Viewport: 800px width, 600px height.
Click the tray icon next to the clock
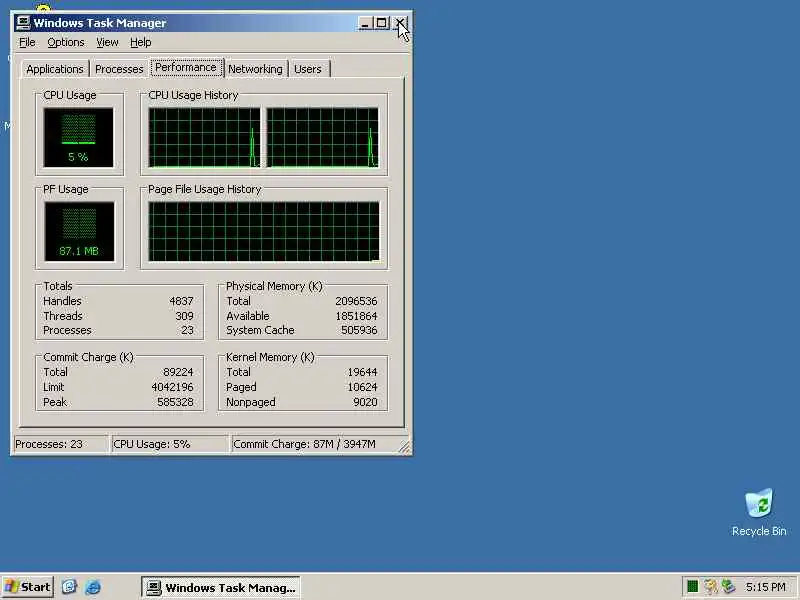[728, 587]
